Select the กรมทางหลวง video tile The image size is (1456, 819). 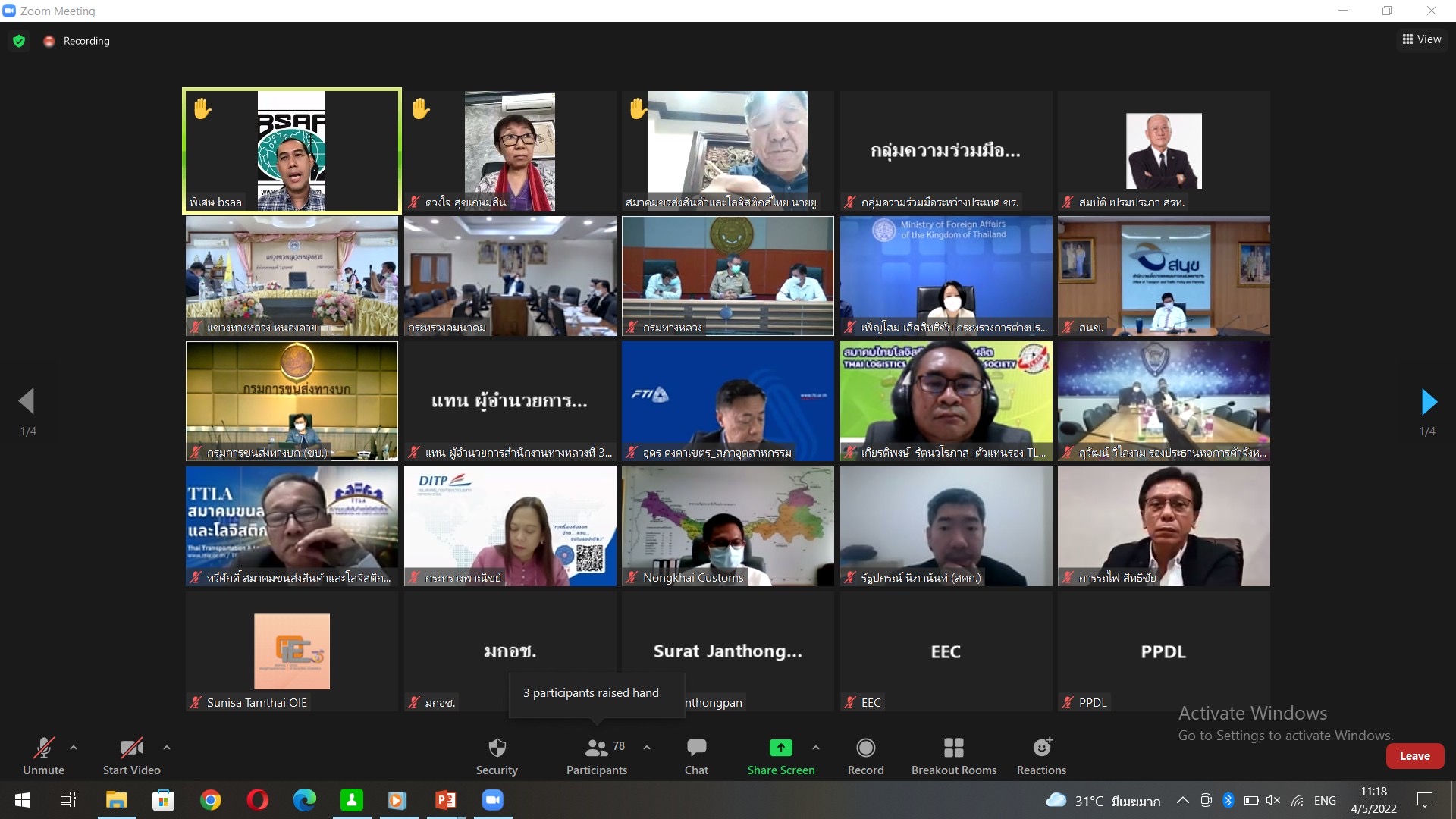tap(728, 276)
